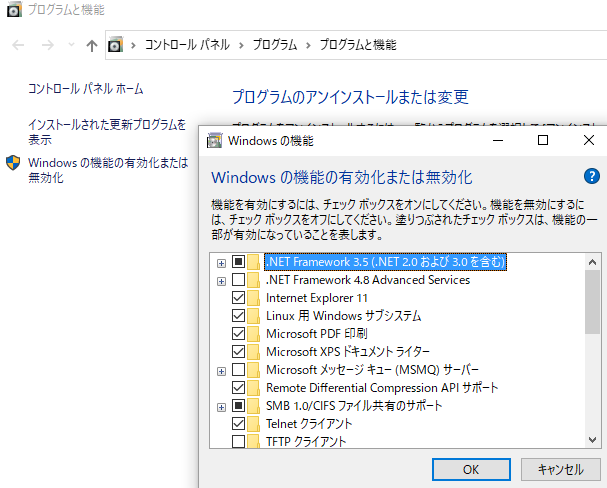
Task: Expand .NET Framework 4.8 Advanced Services node
Action: click(x=221, y=281)
